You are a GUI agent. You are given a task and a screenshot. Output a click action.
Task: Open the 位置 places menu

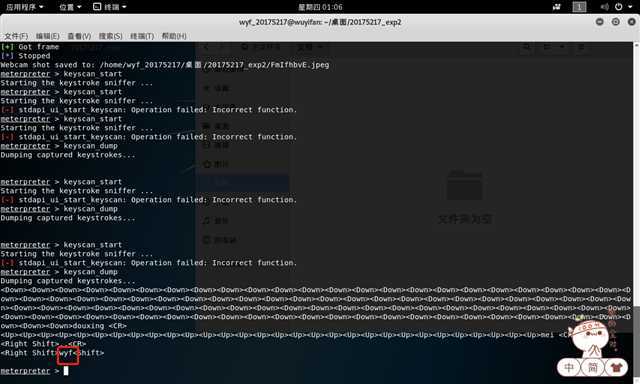pyautogui.click(x=70, y=7)
